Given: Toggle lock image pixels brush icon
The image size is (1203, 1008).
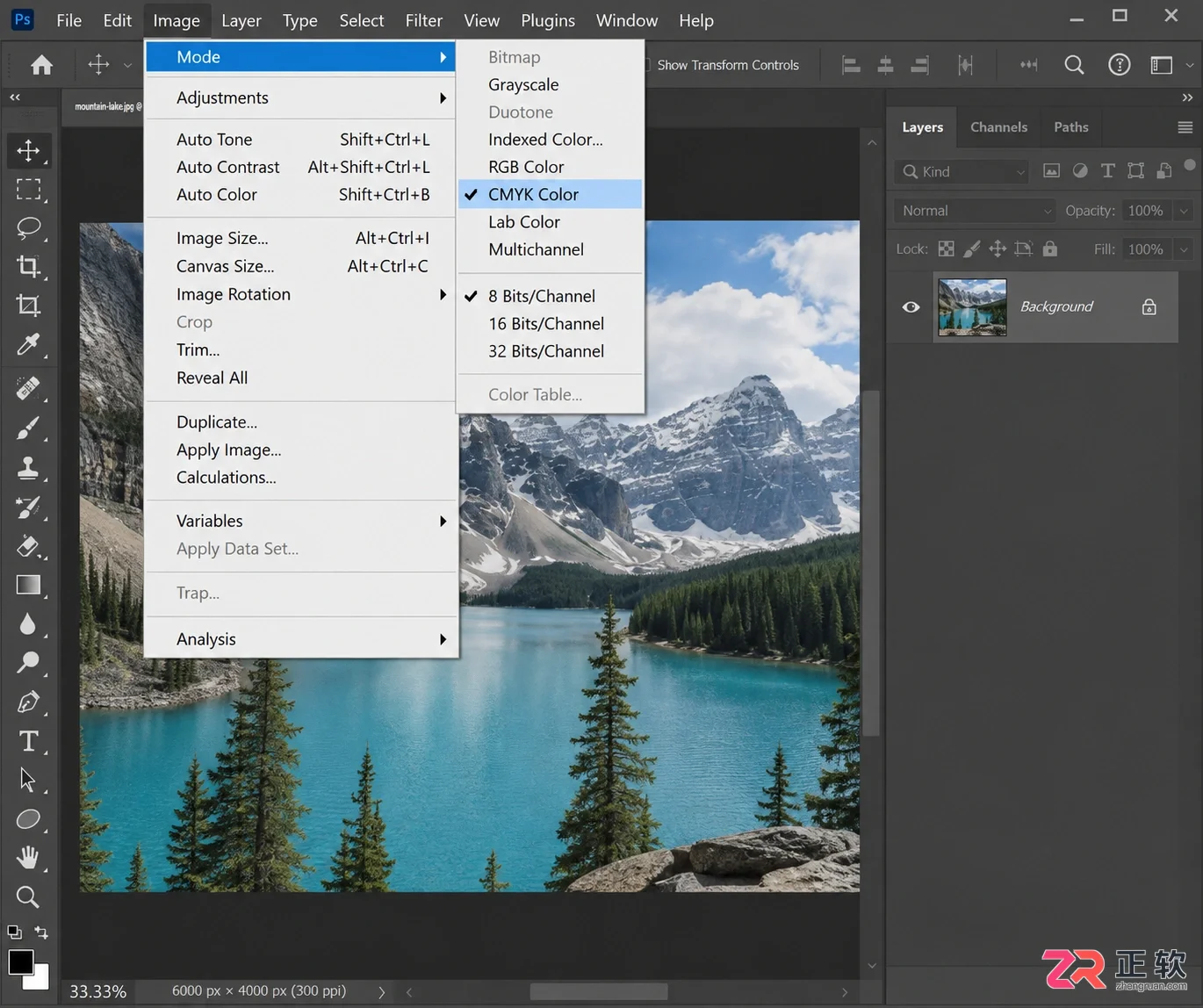Looking at the screenshot, I should click(971, 249).
